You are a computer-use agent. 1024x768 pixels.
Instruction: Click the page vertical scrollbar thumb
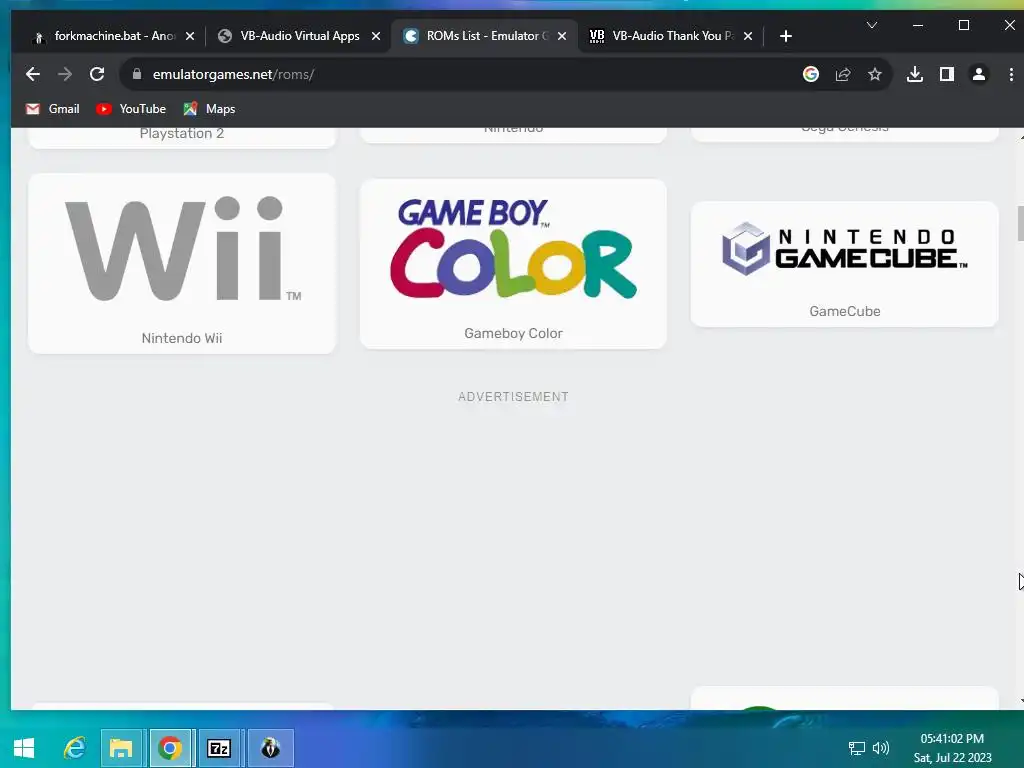[1020, 223]
